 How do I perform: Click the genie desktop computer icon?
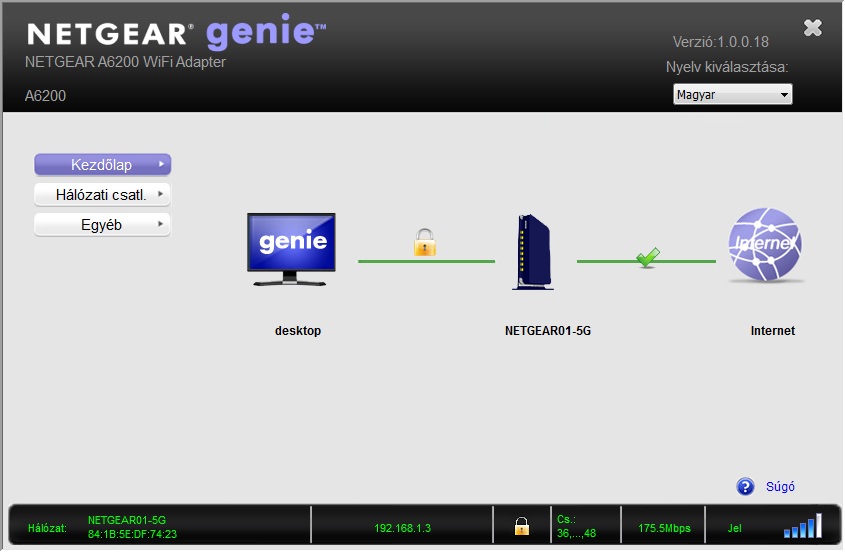pos(291,249)
